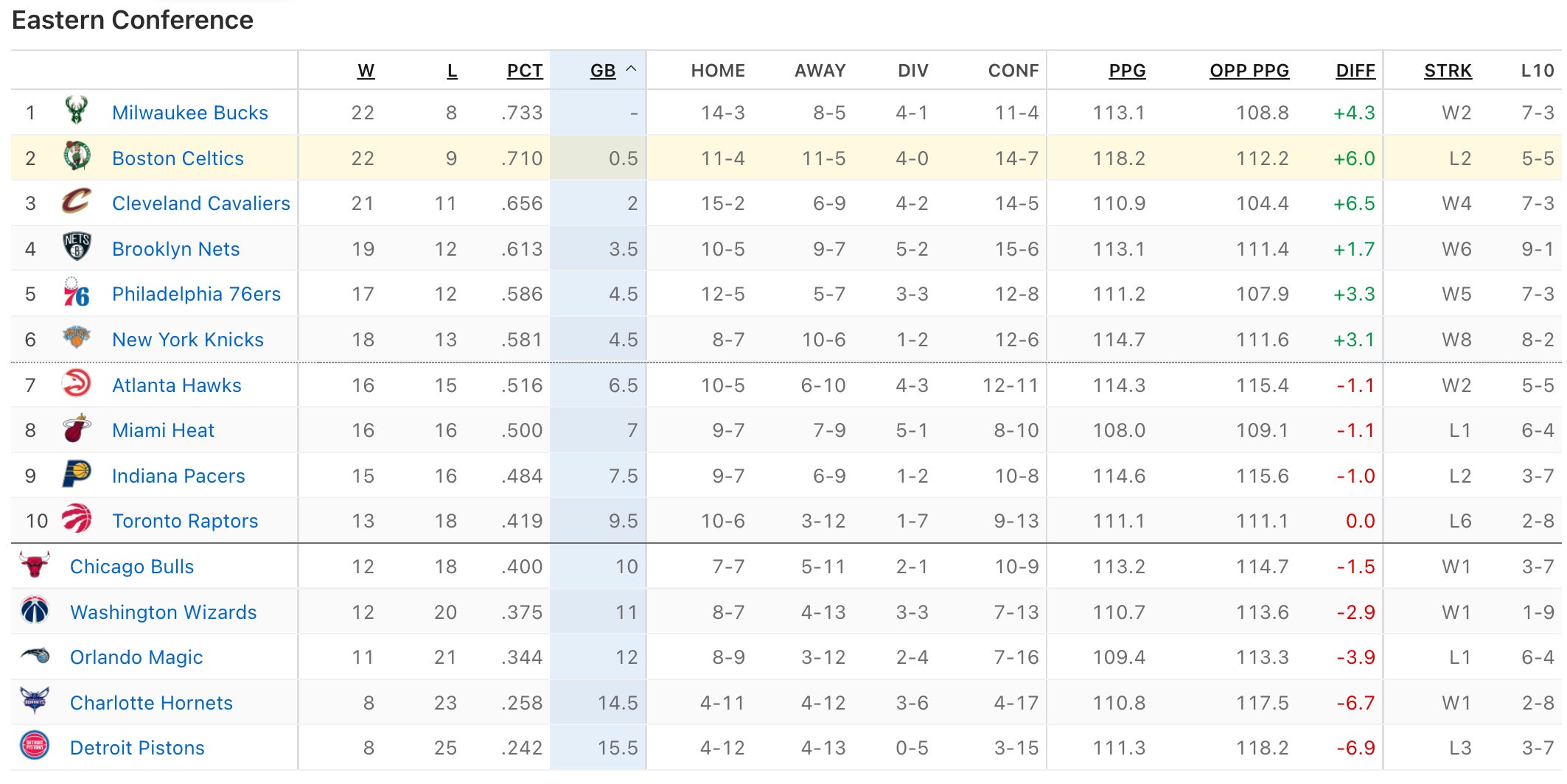Sort table by DIFF column header
This screenshot has height=784, width=1567.
[x=1355, y=71]
